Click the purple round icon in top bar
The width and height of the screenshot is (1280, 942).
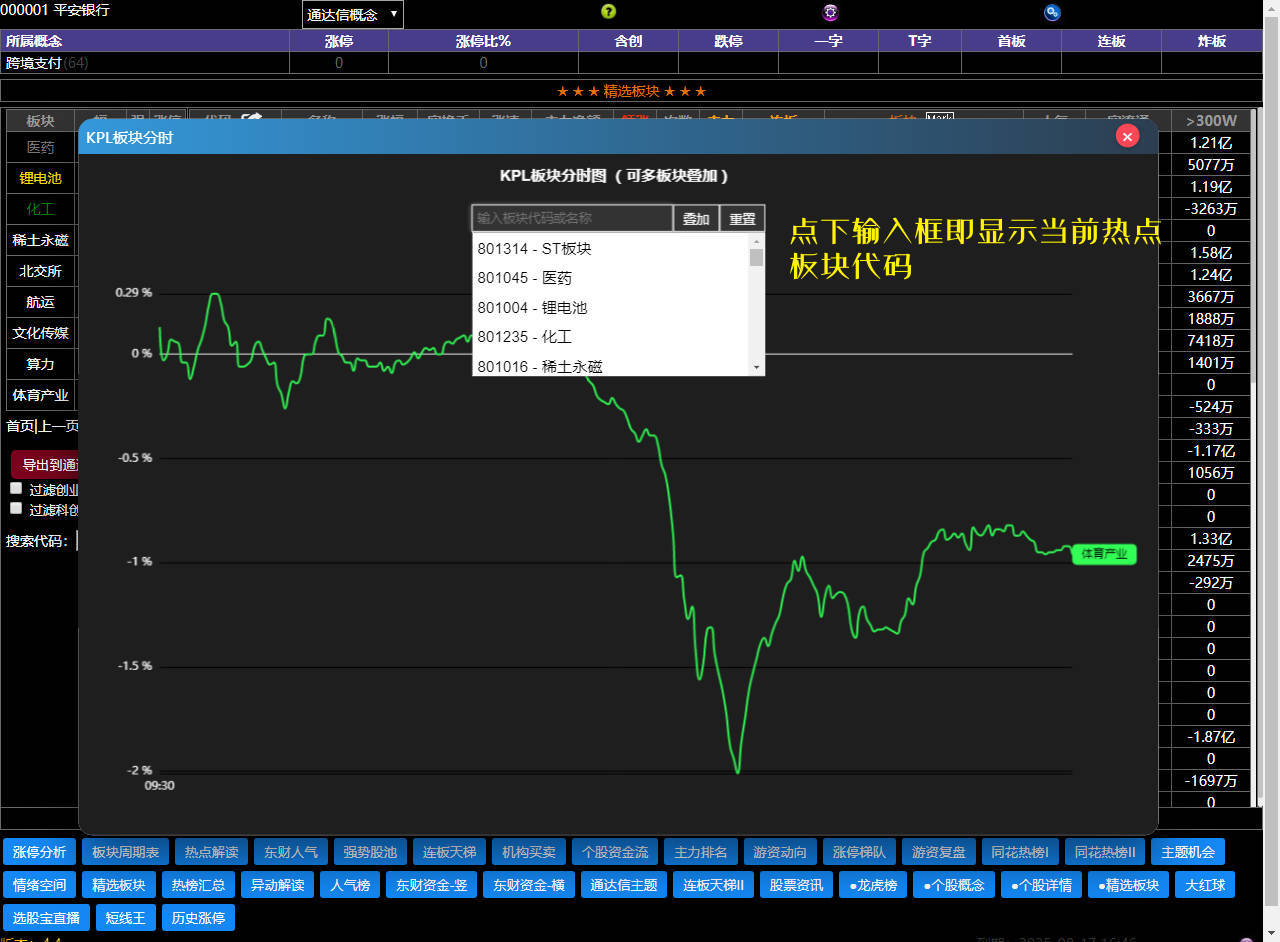pyautogui.click(x=830, y=12)
